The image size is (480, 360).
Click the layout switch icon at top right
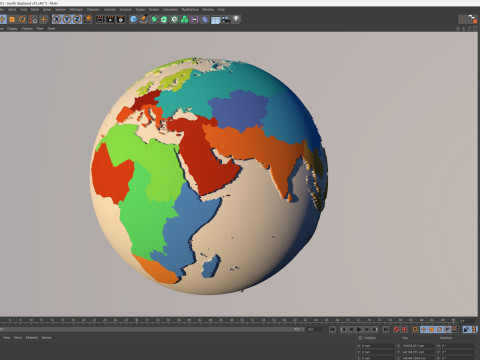pyautogui.click(x=473, y=19)
